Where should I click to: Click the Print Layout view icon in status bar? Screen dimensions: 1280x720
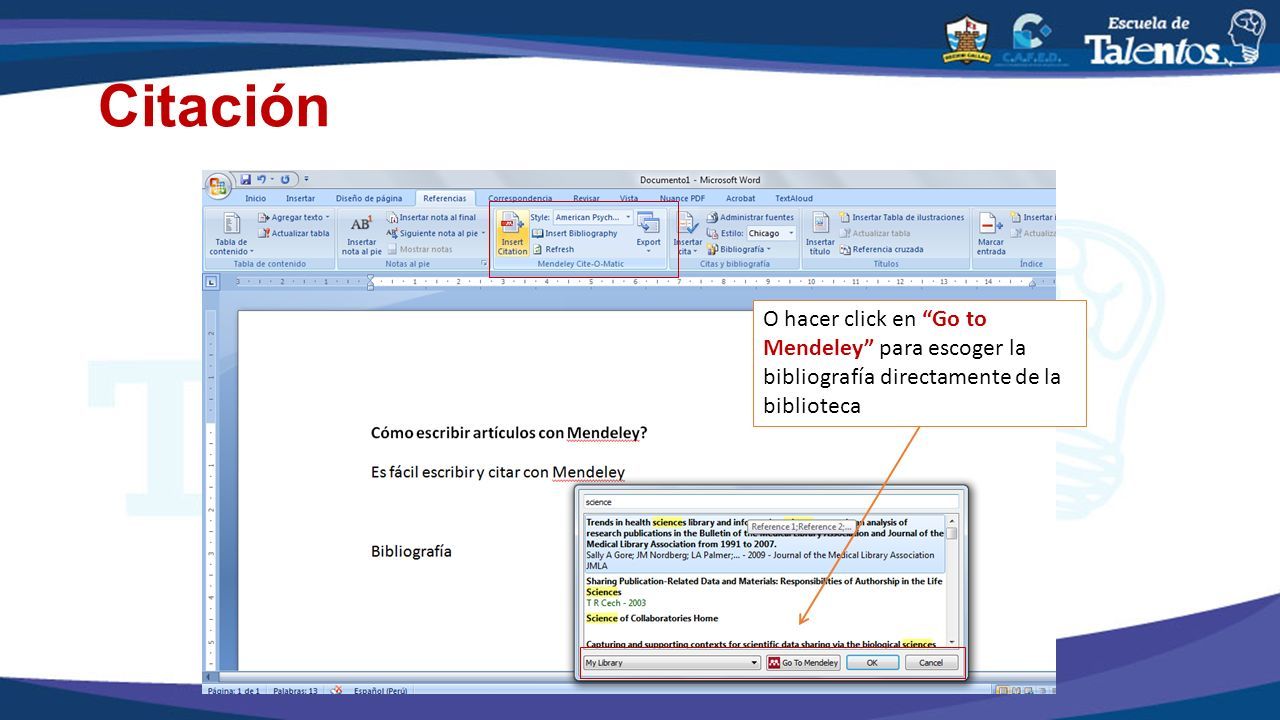pyautogui.click(x=1001, y=690)
